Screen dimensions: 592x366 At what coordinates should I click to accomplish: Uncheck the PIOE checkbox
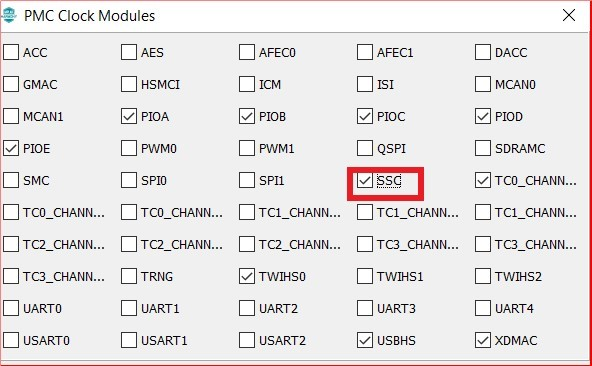(x=11, y=148)
